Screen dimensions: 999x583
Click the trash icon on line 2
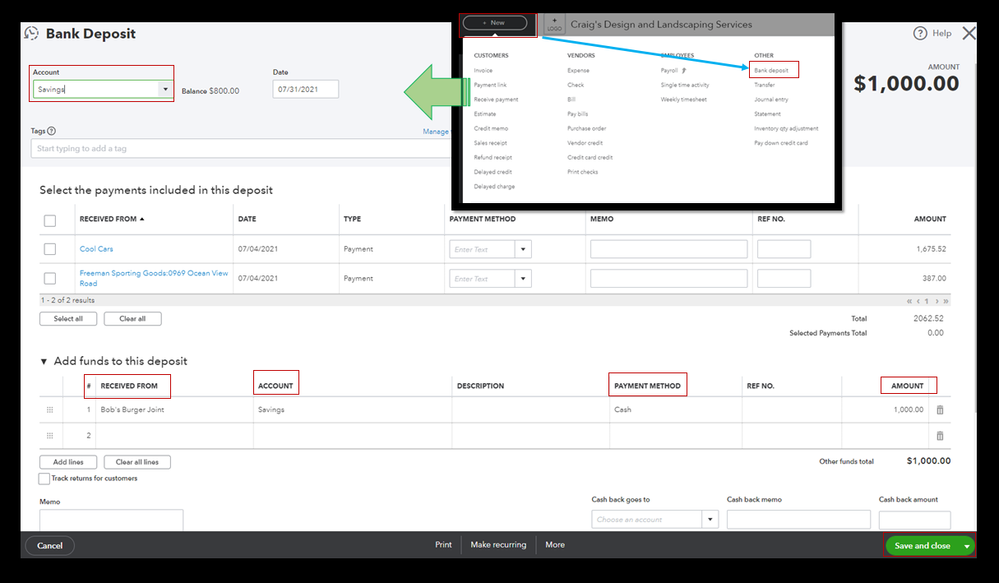point(940,436)
